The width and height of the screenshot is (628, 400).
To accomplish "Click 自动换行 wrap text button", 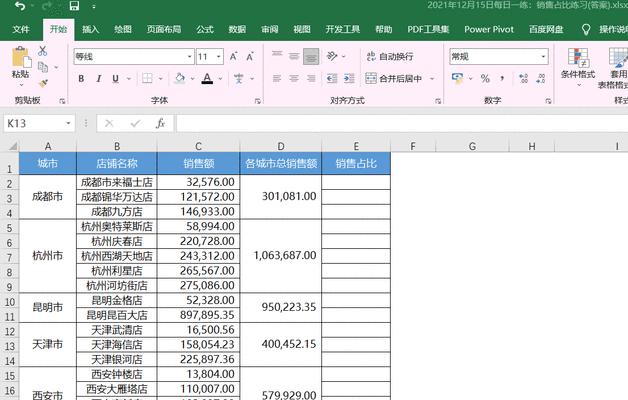I will [x=390, y=56].
